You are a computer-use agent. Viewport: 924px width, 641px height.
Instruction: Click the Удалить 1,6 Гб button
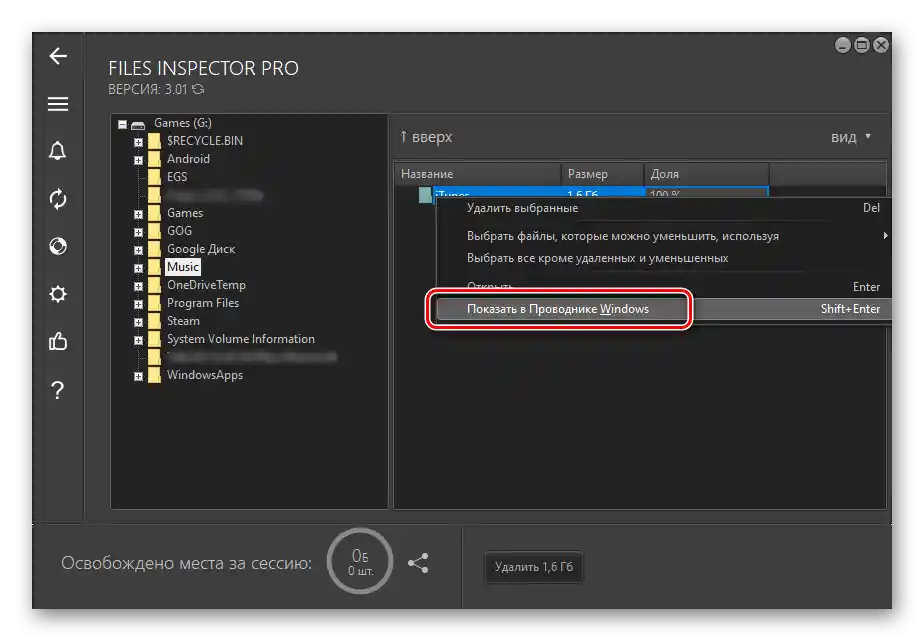(x=533, y=567)
